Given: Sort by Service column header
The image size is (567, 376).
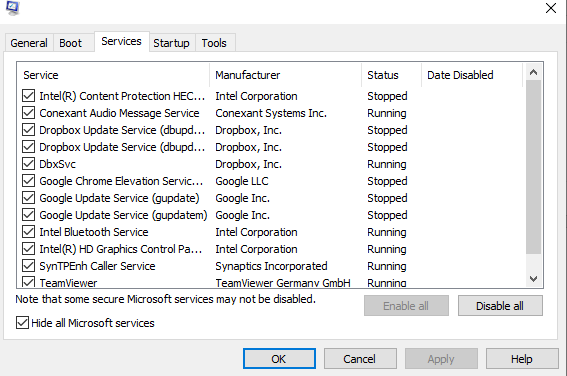Looking at the screenshot, I should tap(113, 75).
